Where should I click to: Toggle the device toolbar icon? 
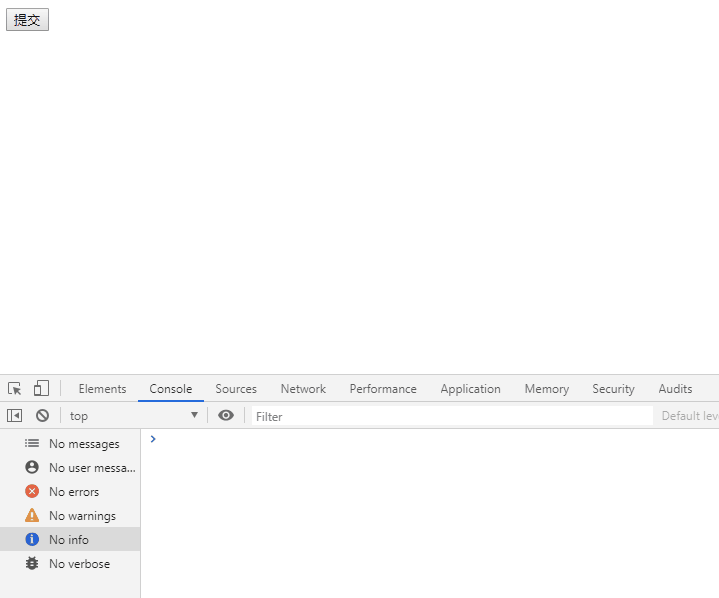point(41,388)
